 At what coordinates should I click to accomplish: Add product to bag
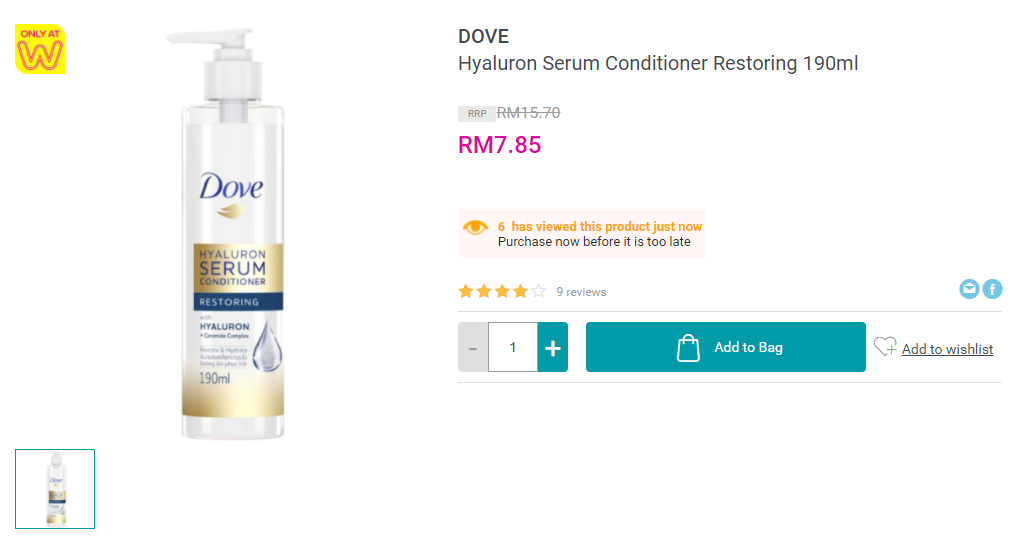coord(726,347)
